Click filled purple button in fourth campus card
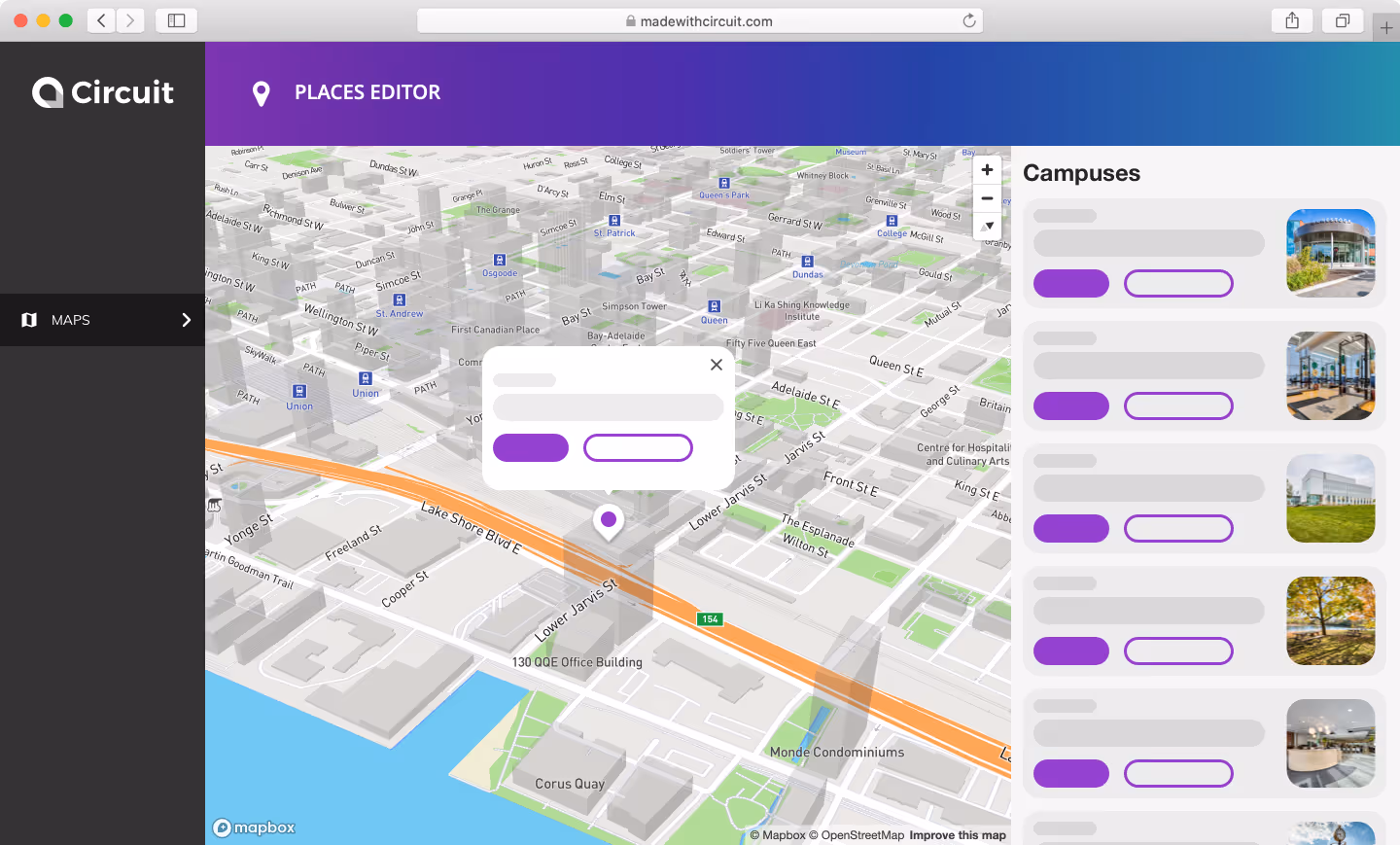The image size is (1400, 845). [x=1071, y=651]
